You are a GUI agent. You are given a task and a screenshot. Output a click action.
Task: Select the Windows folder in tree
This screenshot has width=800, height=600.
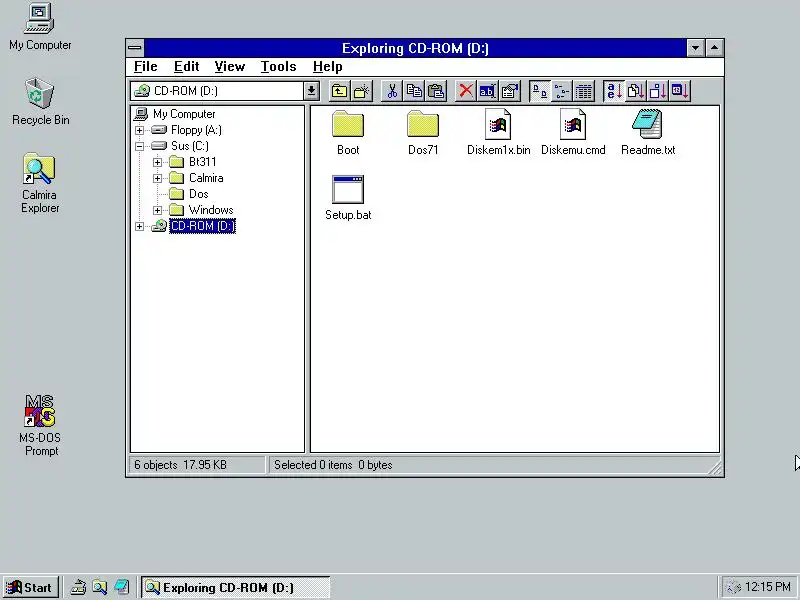(211, 210)
